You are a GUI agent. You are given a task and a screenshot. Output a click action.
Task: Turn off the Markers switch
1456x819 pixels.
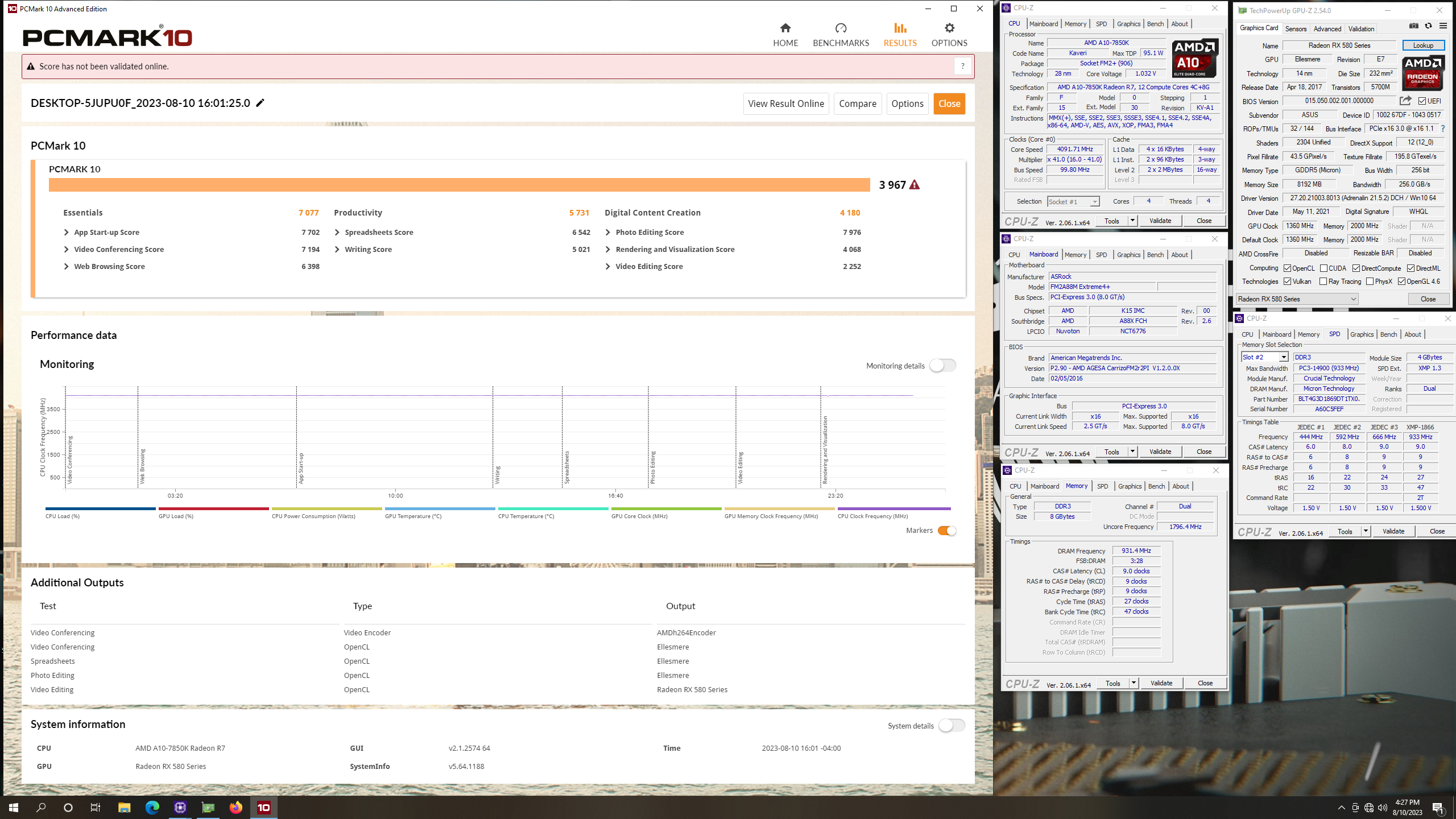coord(947,531)
